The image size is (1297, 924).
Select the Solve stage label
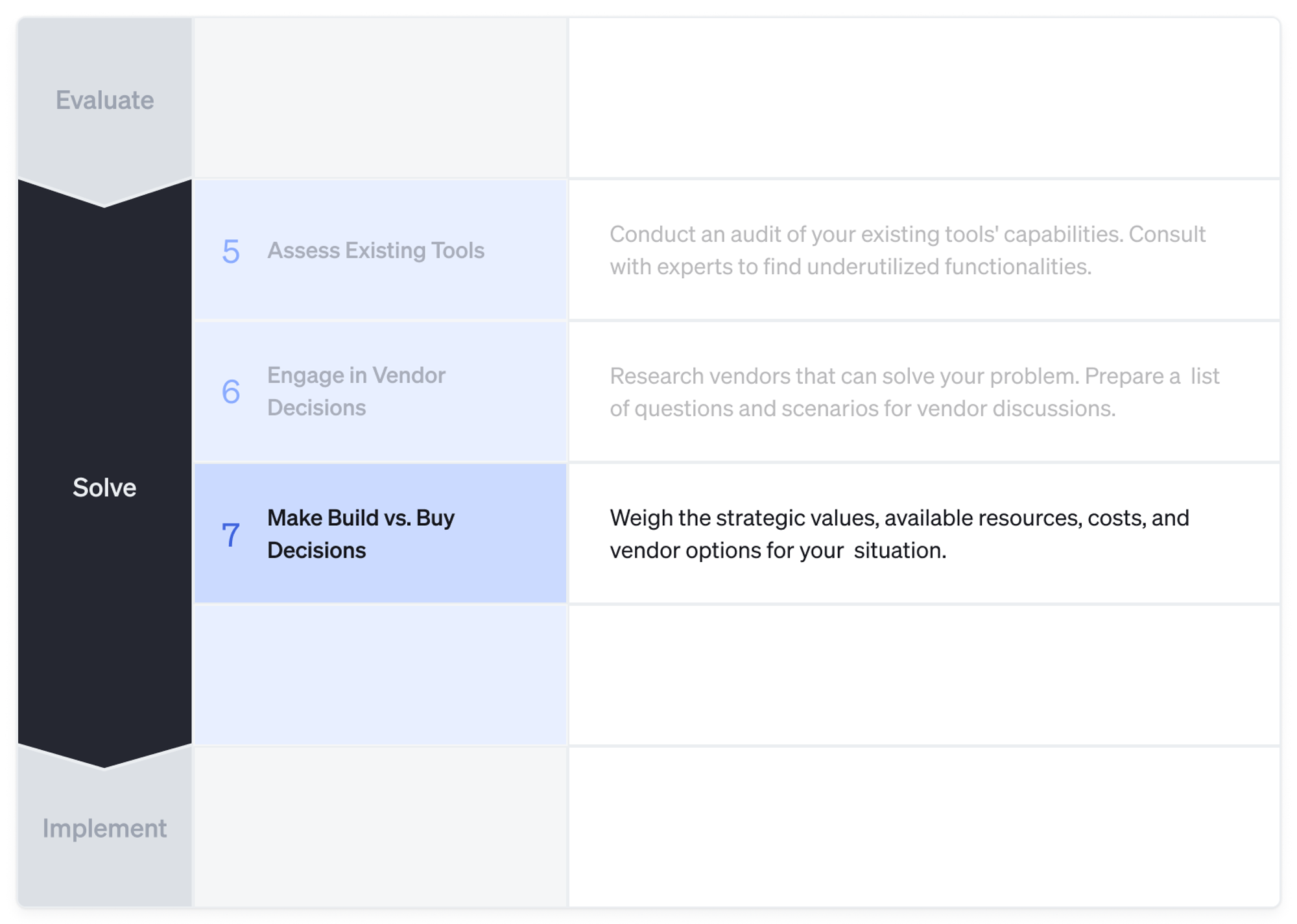click(x=104, y=487)
